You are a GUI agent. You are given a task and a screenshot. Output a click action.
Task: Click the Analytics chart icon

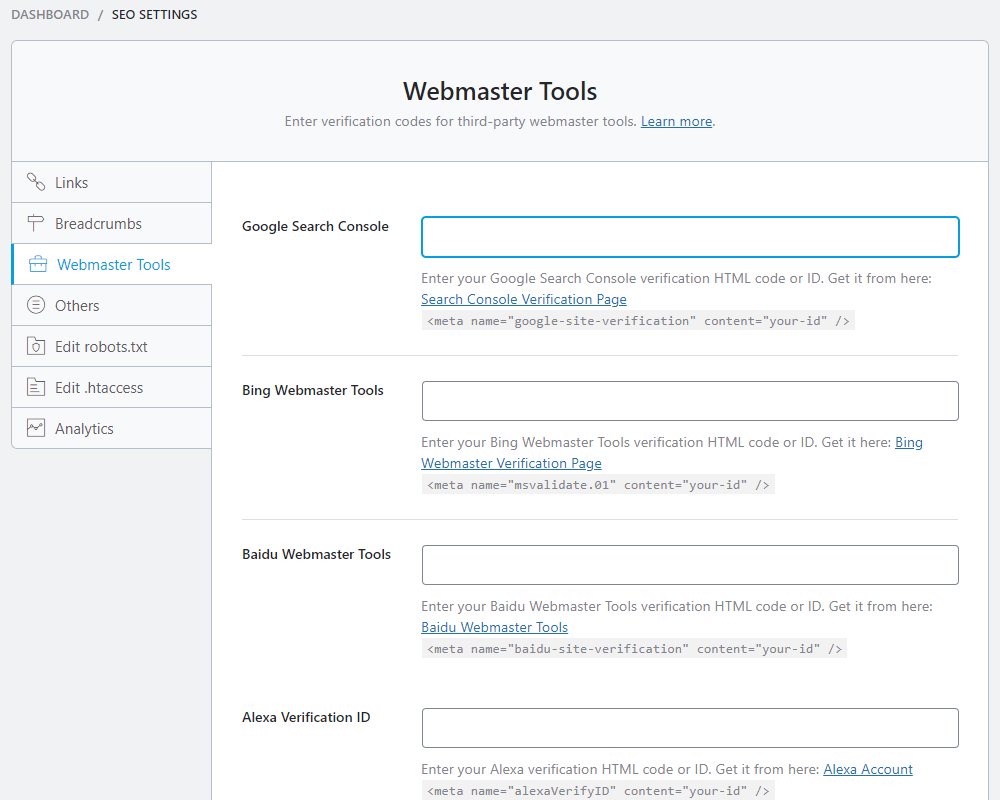pos(36,428)
